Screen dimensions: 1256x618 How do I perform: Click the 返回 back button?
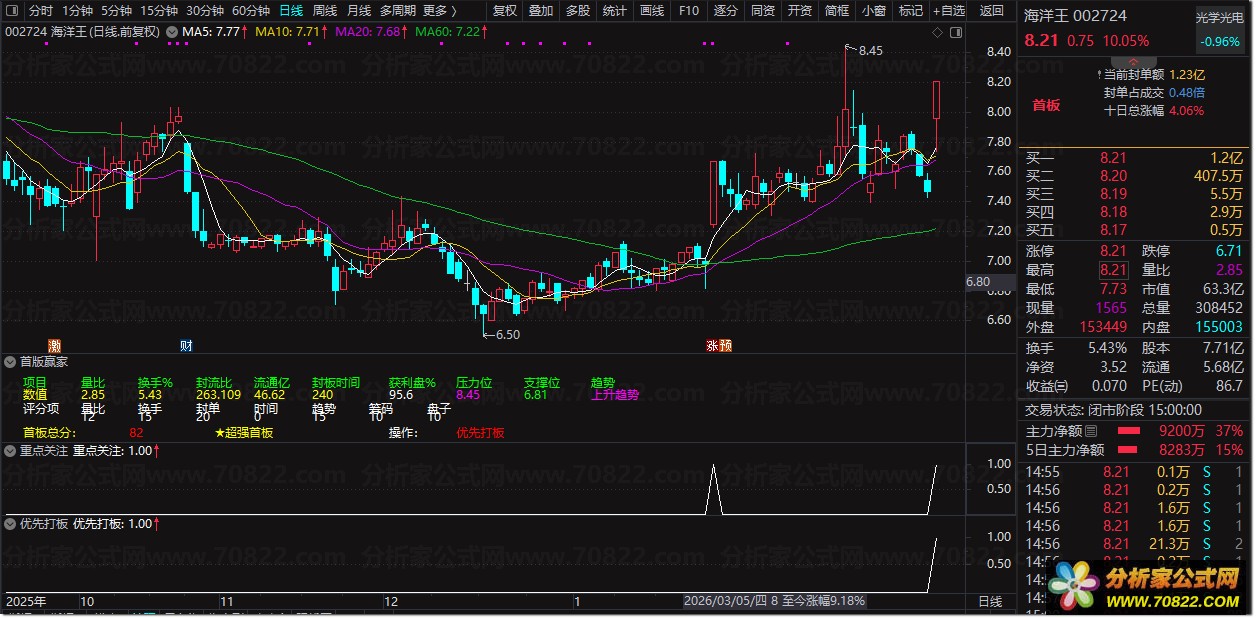point(991,11)
